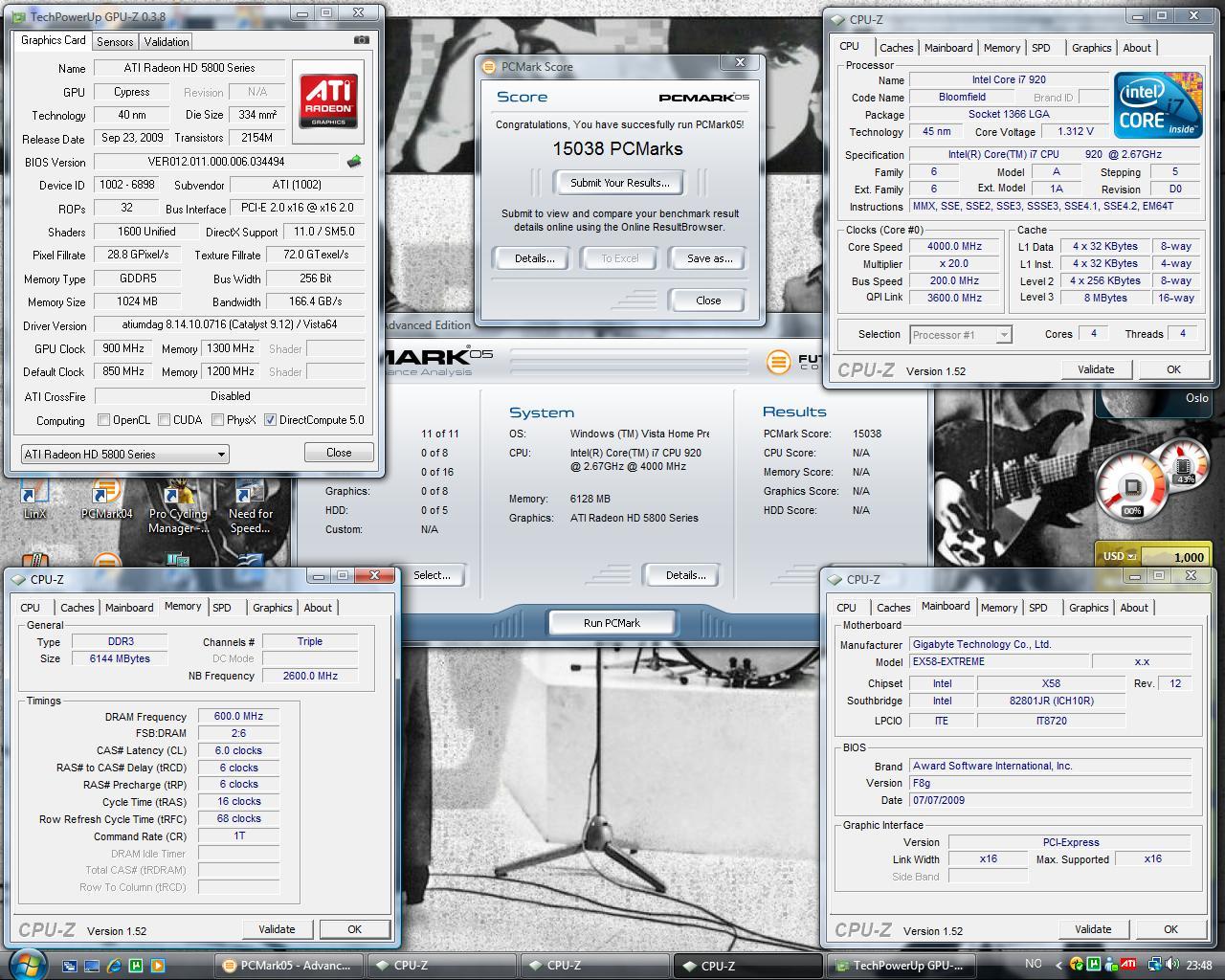Open the About tab in top-right CPU-Z
1225x980 pixels.
pos(1137,48)
